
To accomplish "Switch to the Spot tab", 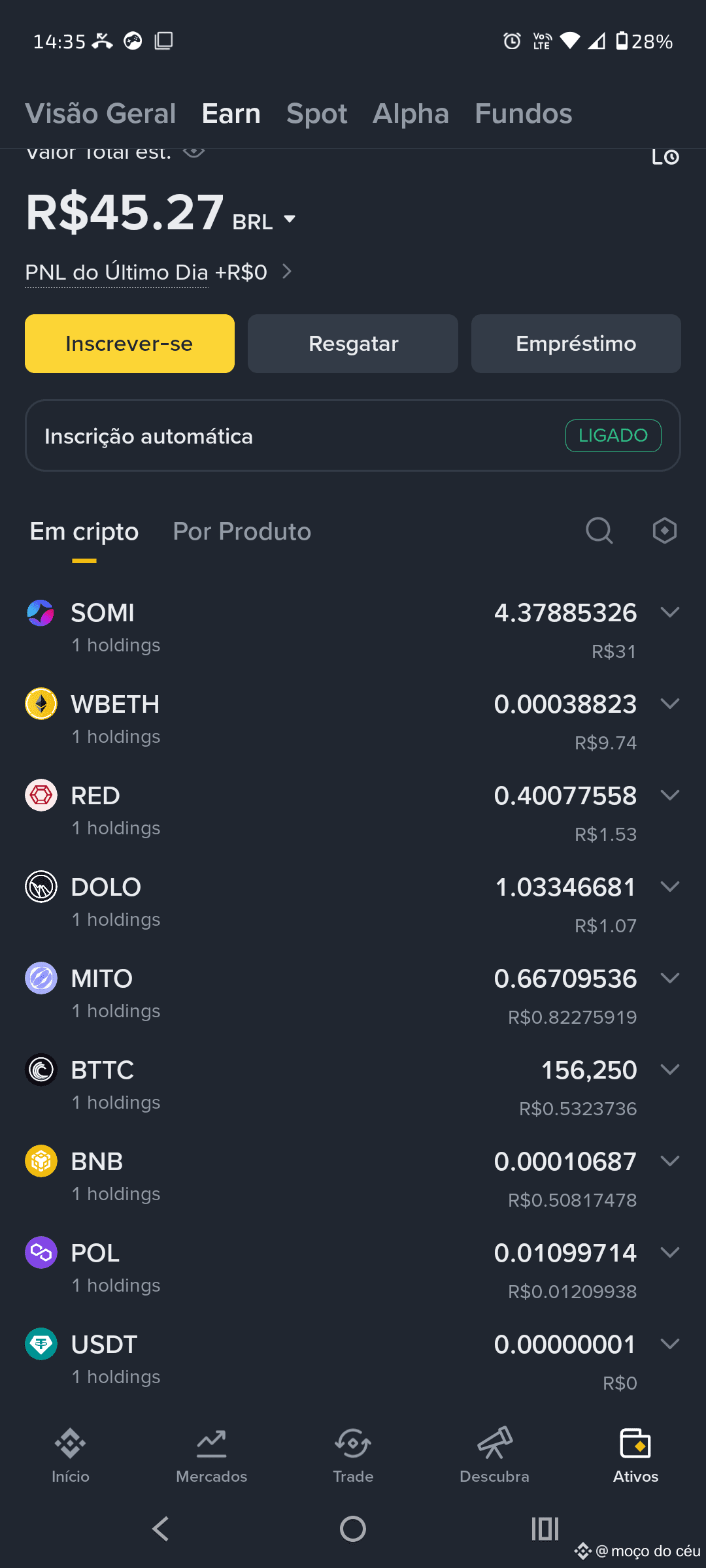I will pos(316,114).
